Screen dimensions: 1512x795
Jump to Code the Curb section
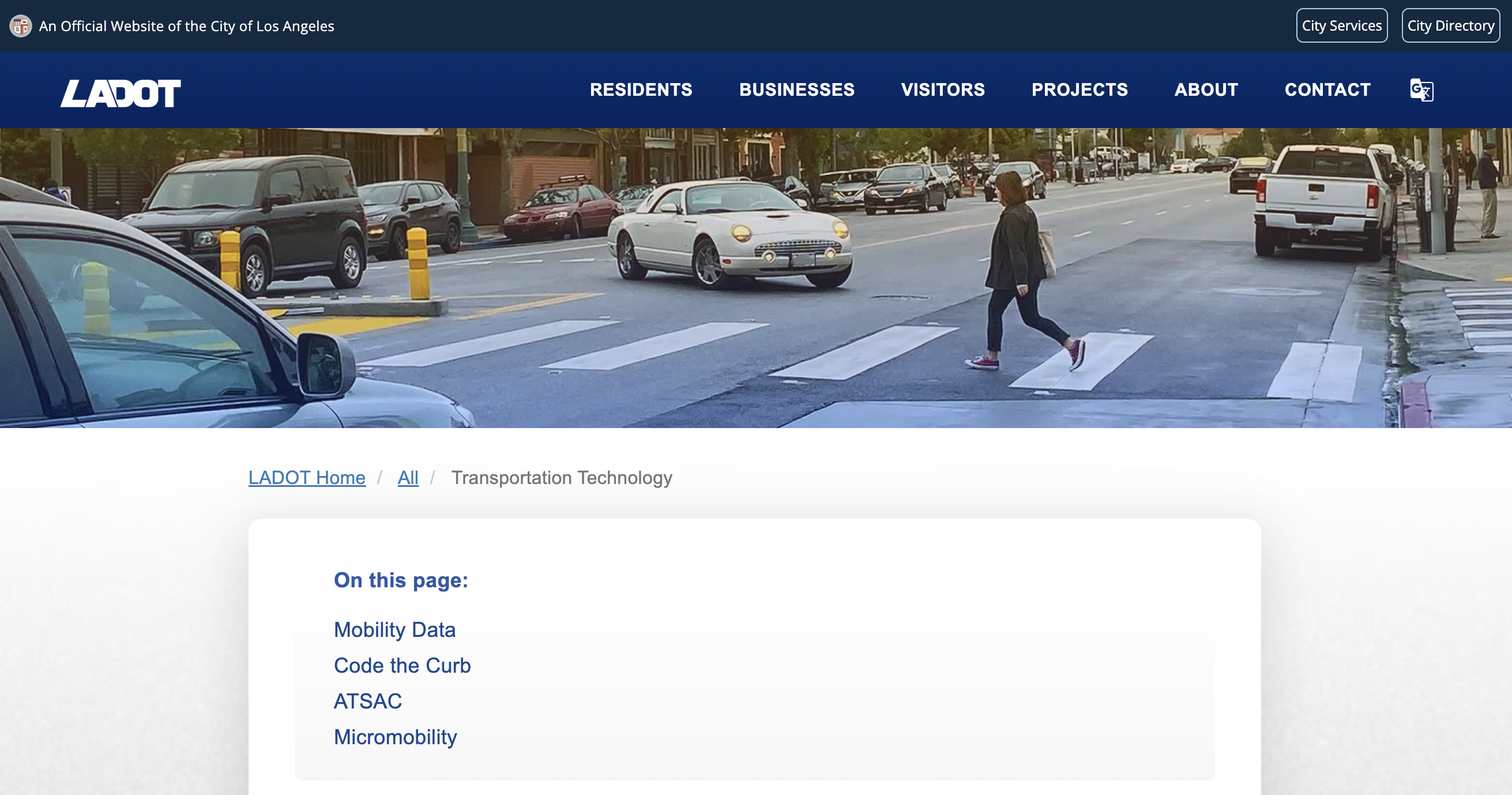coord(402,665)
